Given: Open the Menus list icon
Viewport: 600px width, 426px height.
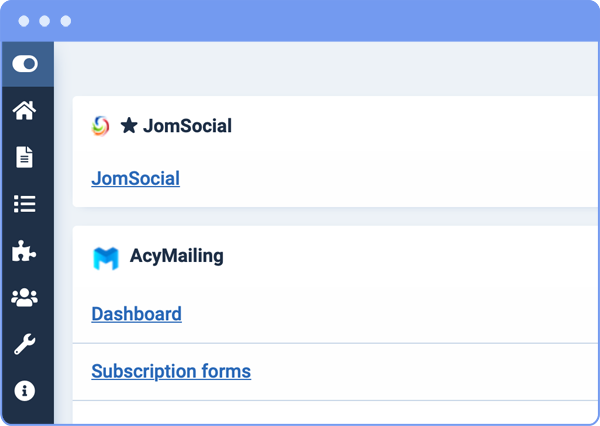Looking at the screenshot, I should pyautogui.click(x=25, y=204).
